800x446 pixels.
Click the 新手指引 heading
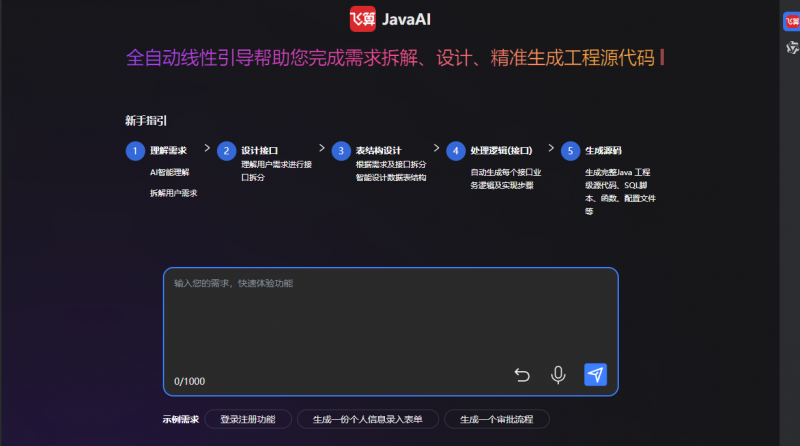click(146, 120)
